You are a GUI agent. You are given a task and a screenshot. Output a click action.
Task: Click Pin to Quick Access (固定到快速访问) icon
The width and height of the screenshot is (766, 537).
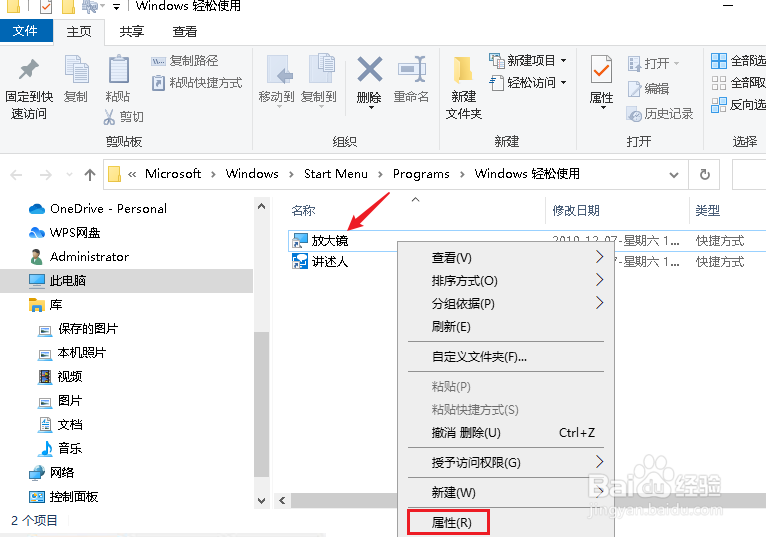pyautogui.click(x=28, y=69)
